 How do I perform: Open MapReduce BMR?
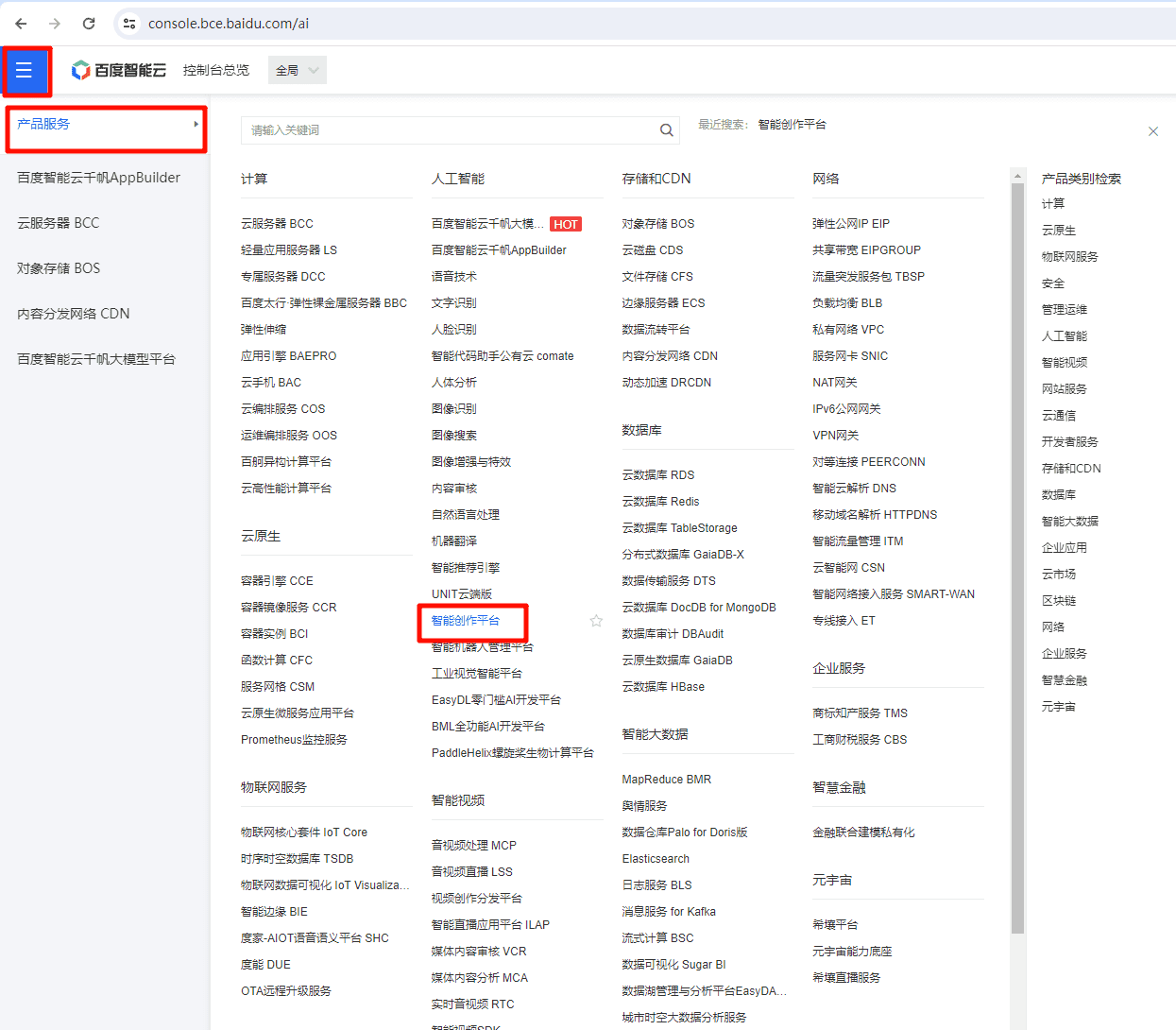[667, 780]
